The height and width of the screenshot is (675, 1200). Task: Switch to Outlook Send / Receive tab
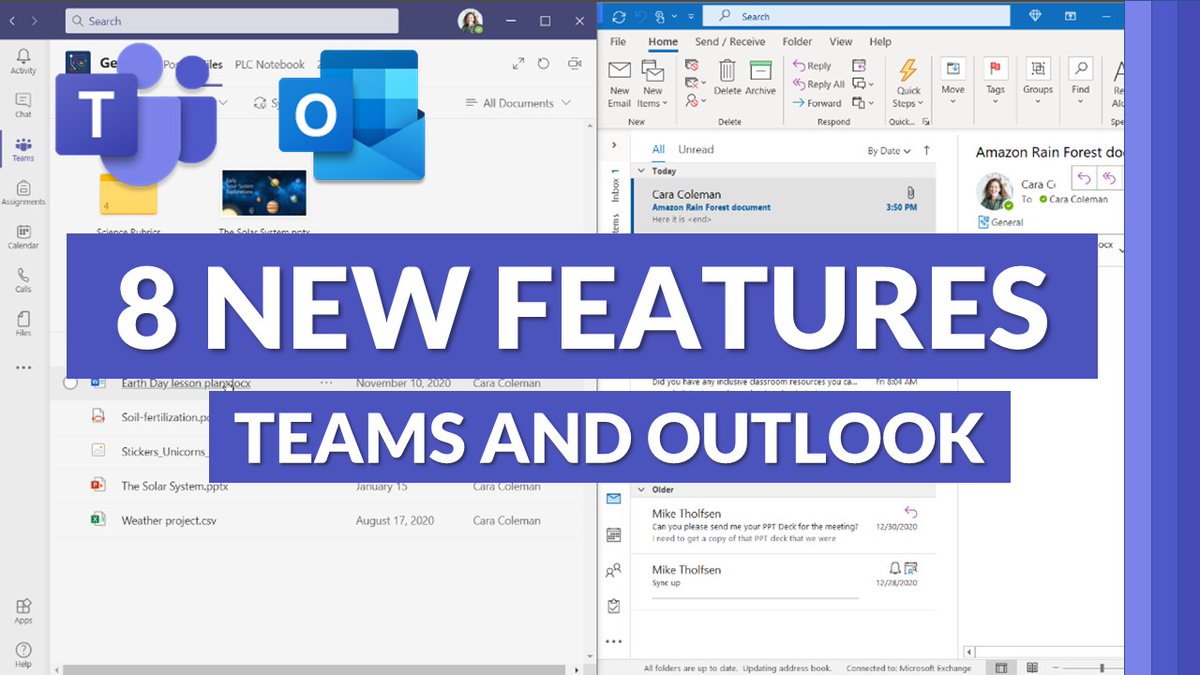(x=730, y=42)
